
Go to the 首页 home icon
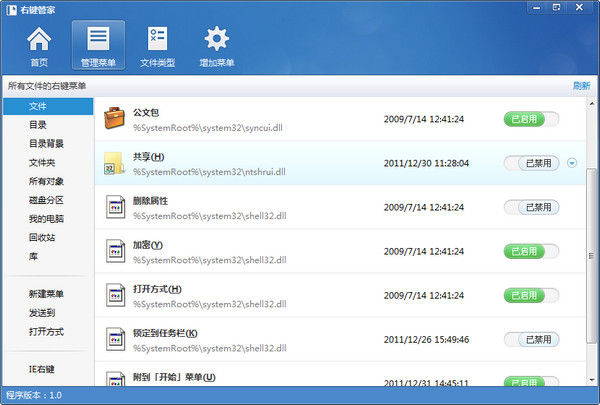click(x=38, y=45)
